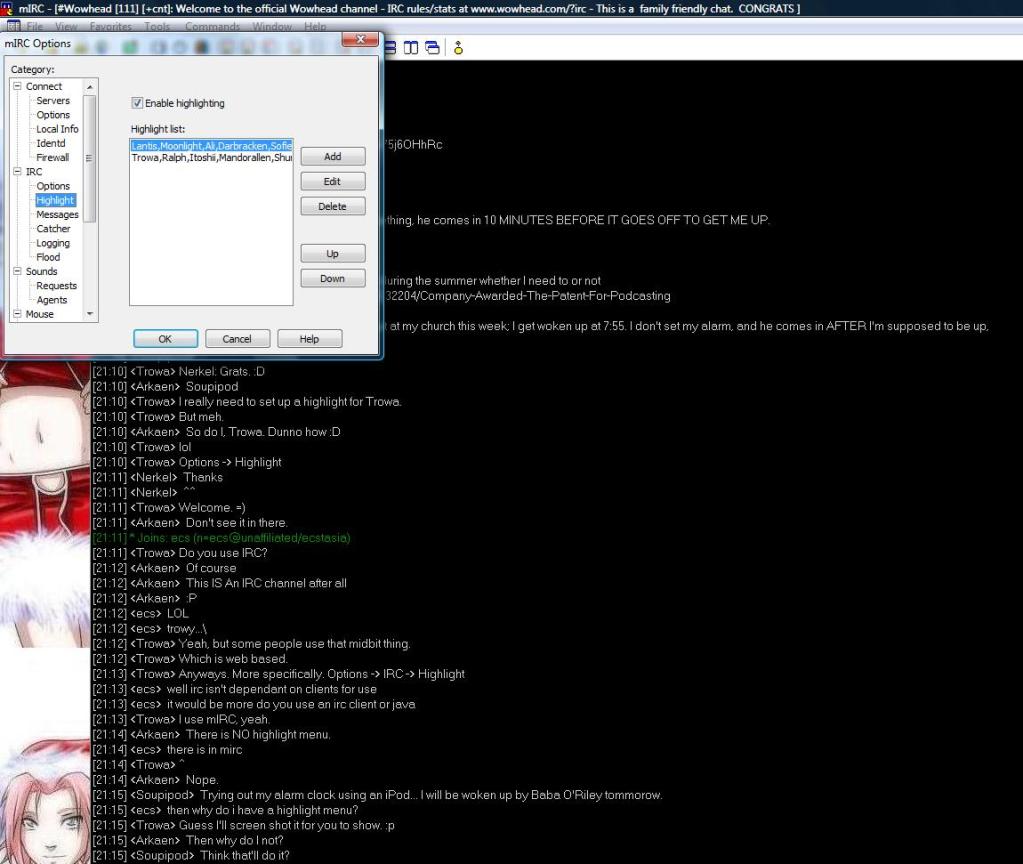This screenshot has width=1023, height=864.
Task: Click the Delete highlight button
Action: point(332,206)
